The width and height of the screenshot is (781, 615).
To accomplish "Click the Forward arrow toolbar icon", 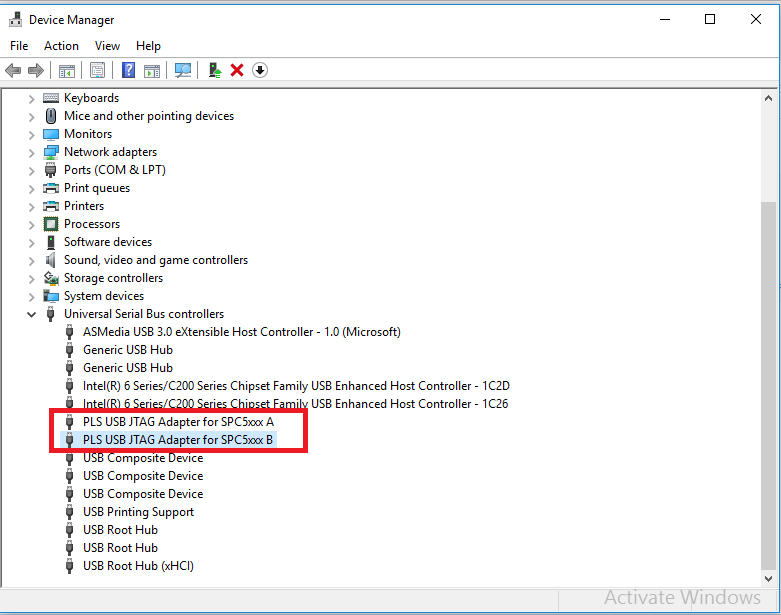I will coord(35,70).
